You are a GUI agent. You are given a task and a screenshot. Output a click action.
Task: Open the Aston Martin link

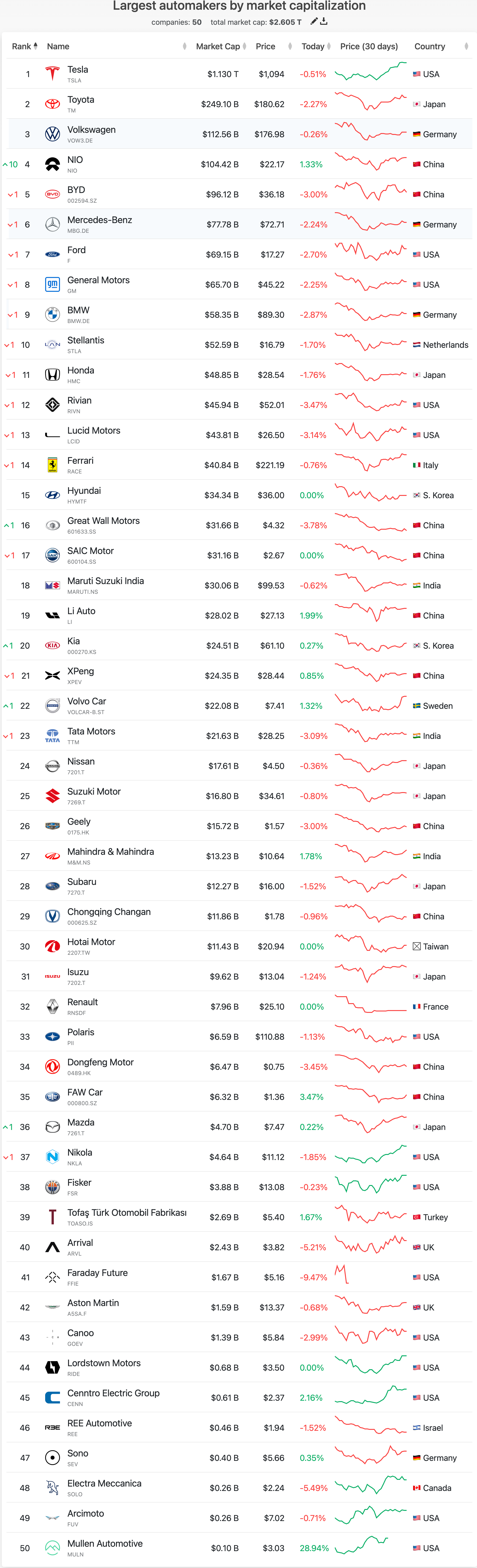click(x=93, y=1303)
